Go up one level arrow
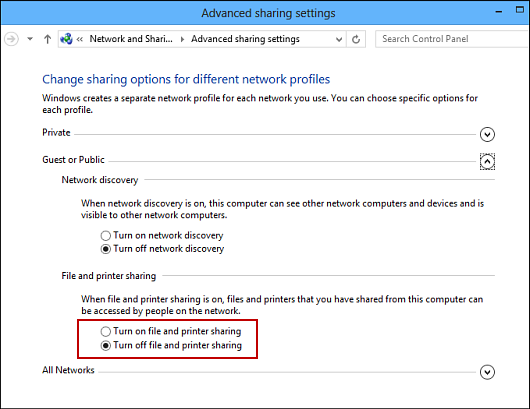 pos(47,39)
